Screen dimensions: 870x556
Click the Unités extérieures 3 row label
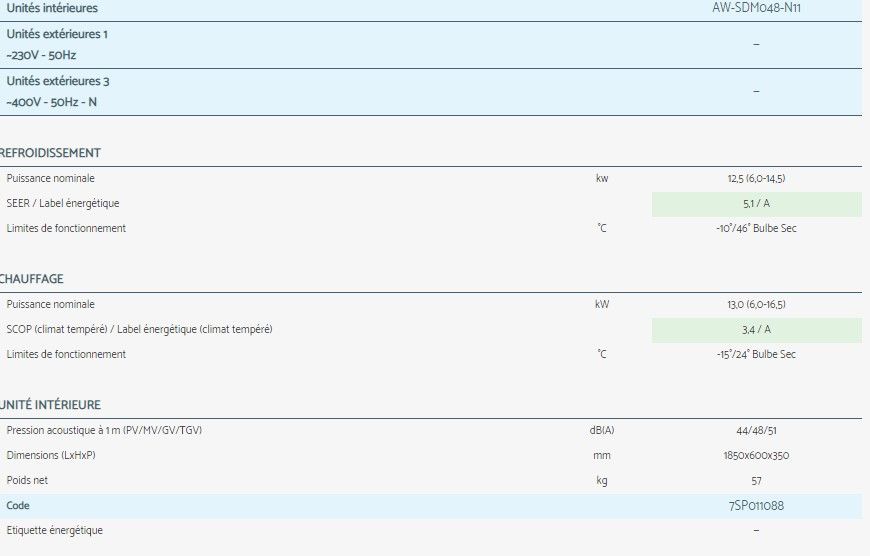58,81
